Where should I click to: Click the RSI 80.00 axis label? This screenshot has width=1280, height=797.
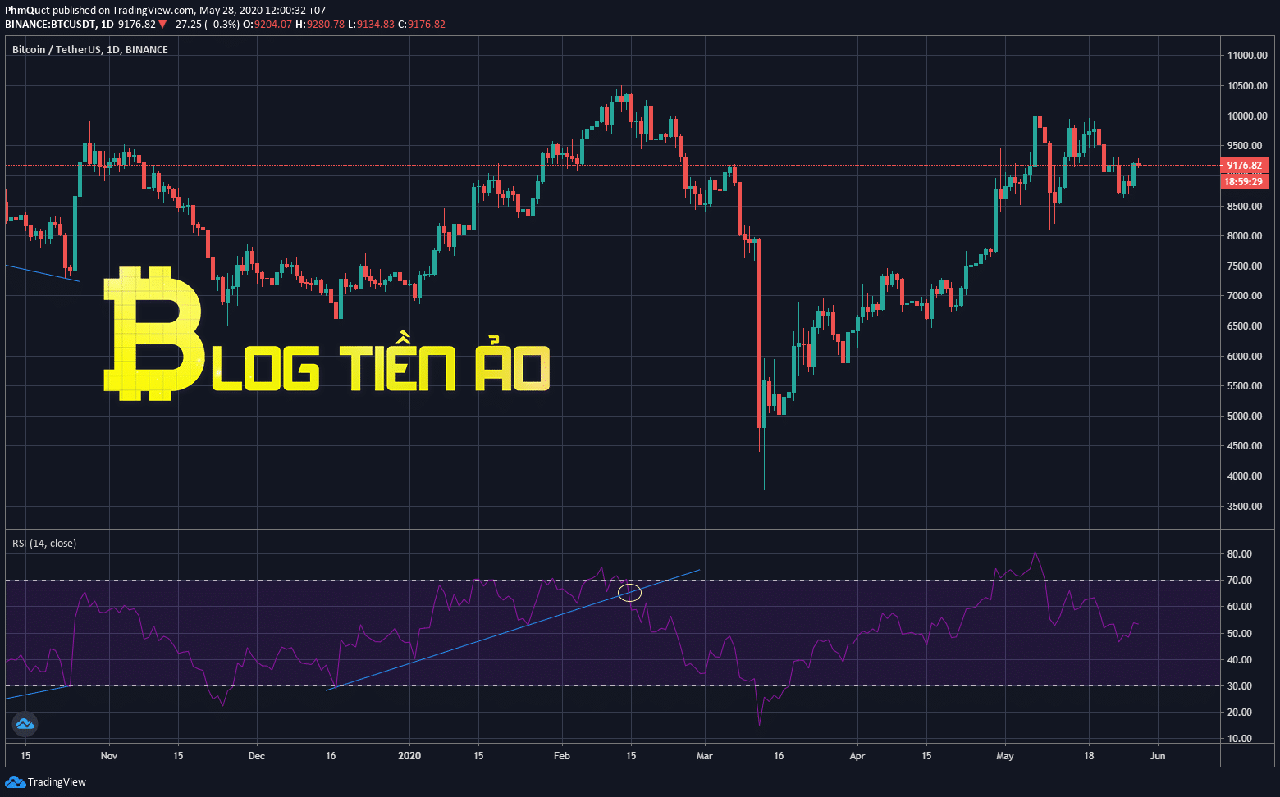tap(1241, 554)
